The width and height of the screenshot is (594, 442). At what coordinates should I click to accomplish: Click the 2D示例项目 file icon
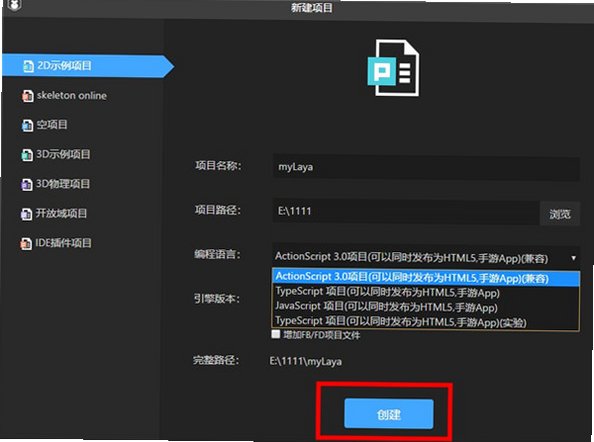point(28,66)
